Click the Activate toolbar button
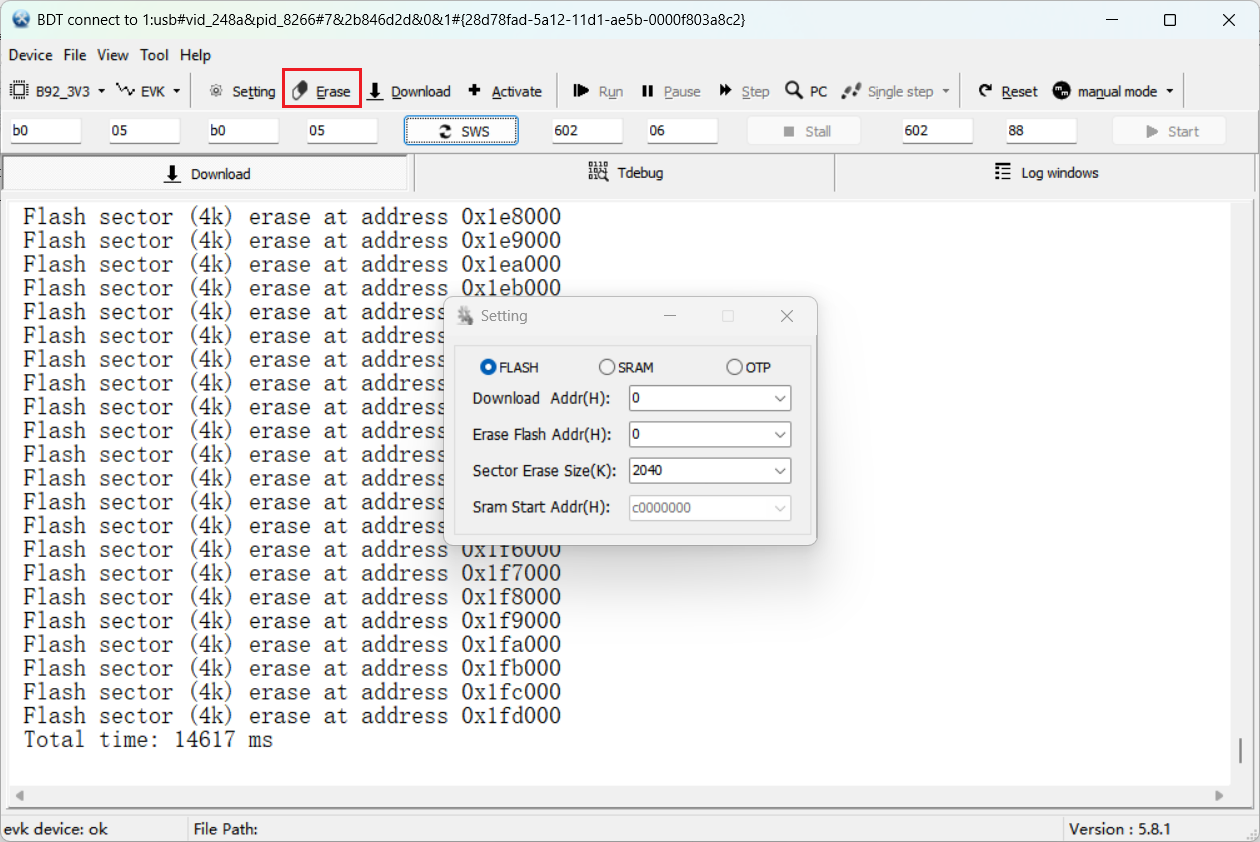 click(x=505, y=91)
